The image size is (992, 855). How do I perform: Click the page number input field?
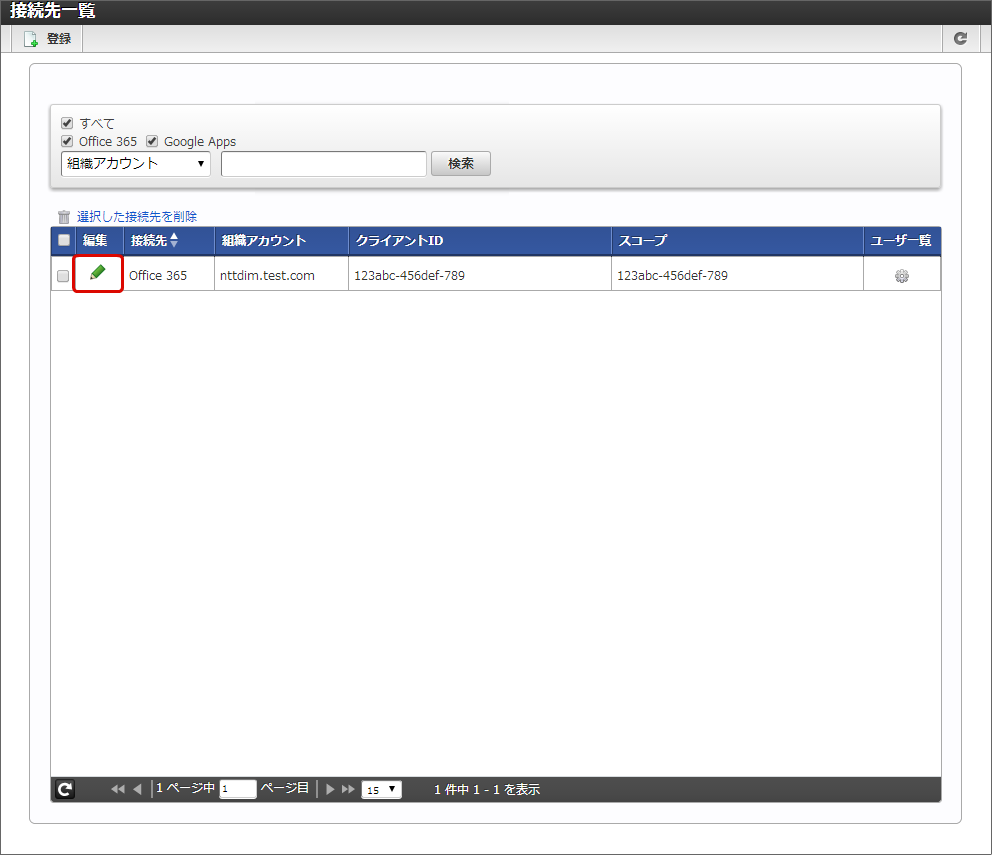click(237, 789)
